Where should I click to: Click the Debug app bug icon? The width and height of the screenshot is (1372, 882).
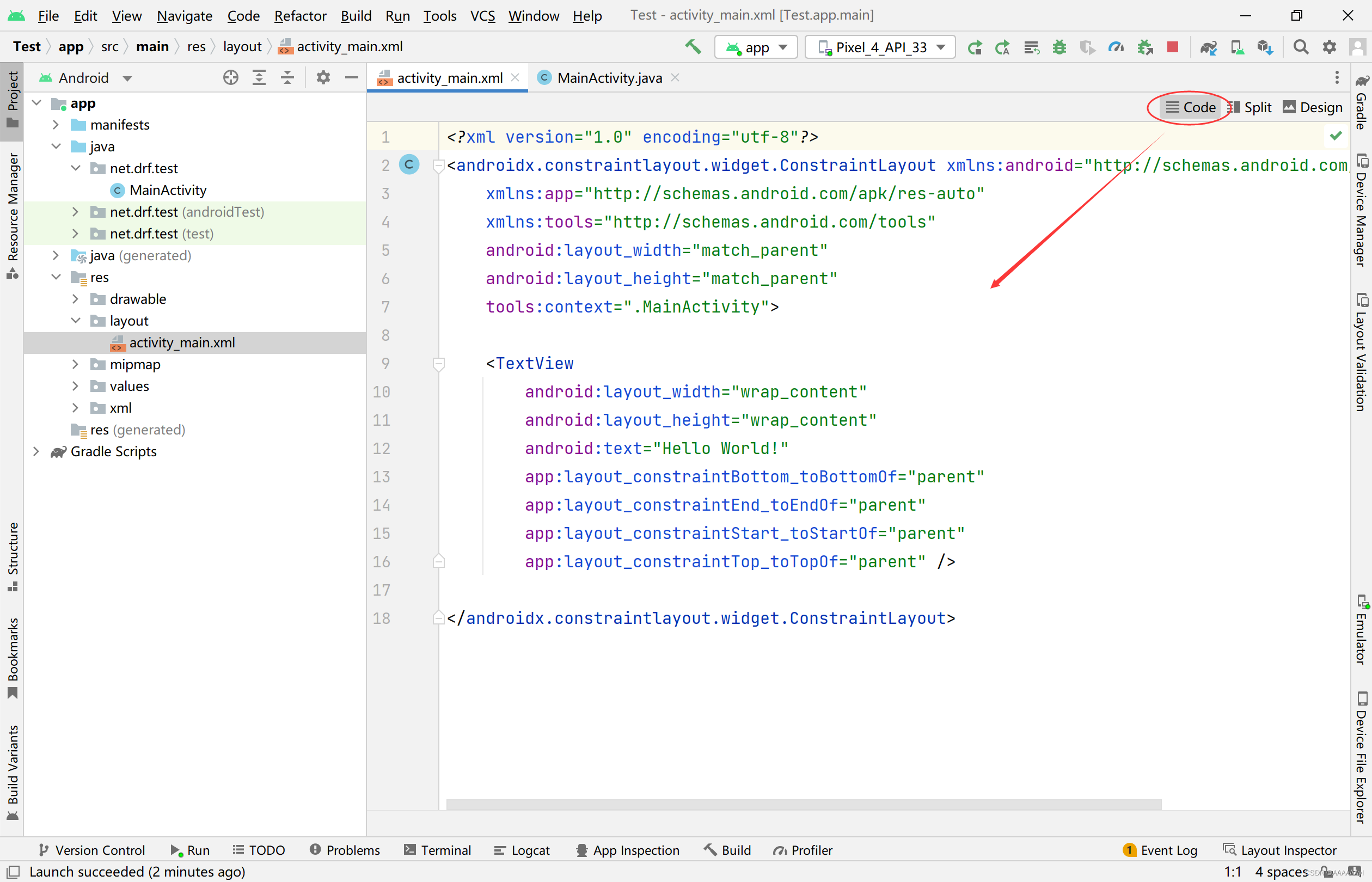1059,47
